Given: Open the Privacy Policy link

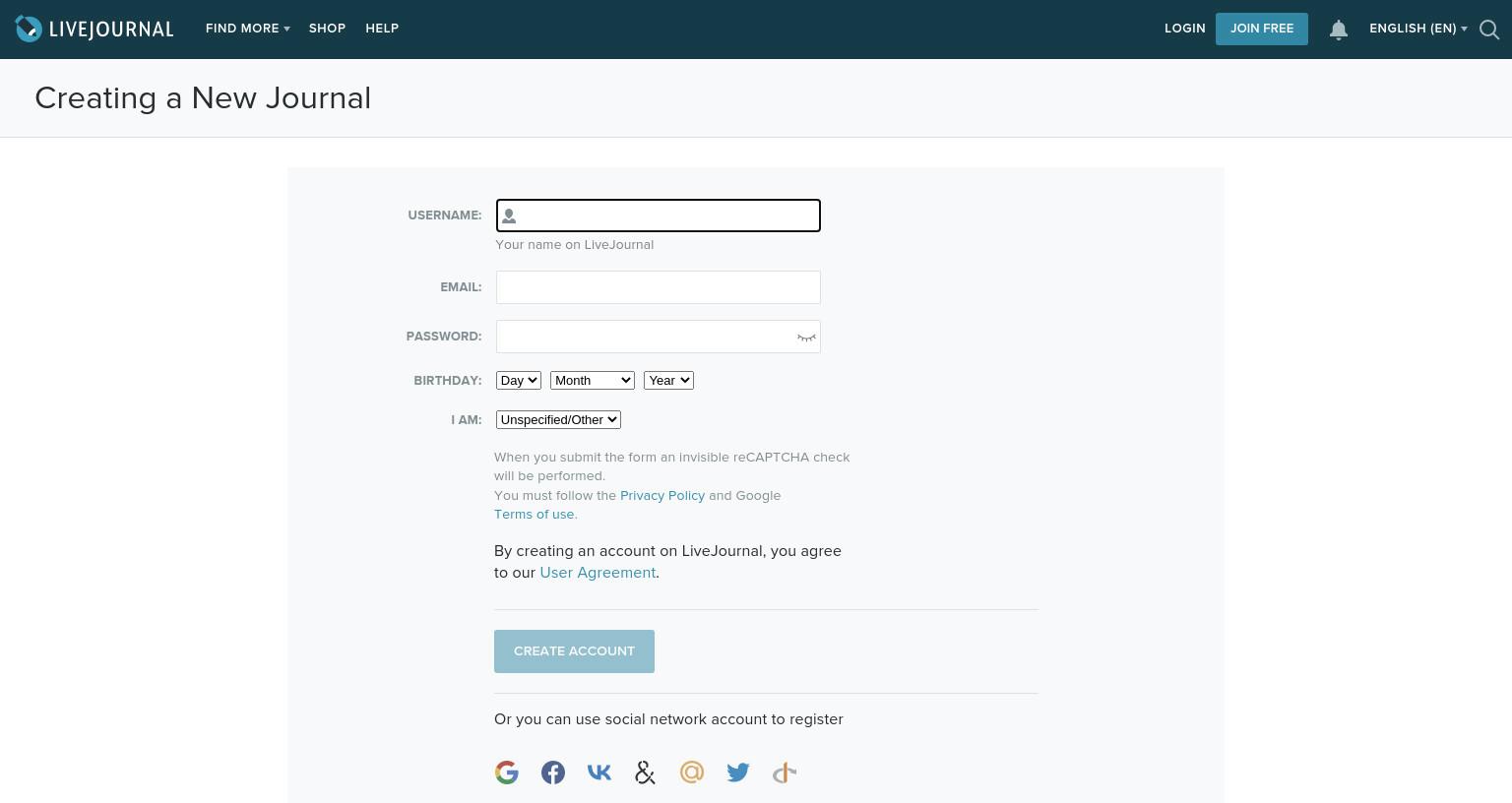Looking at the screenshot, I should (662, 495).
